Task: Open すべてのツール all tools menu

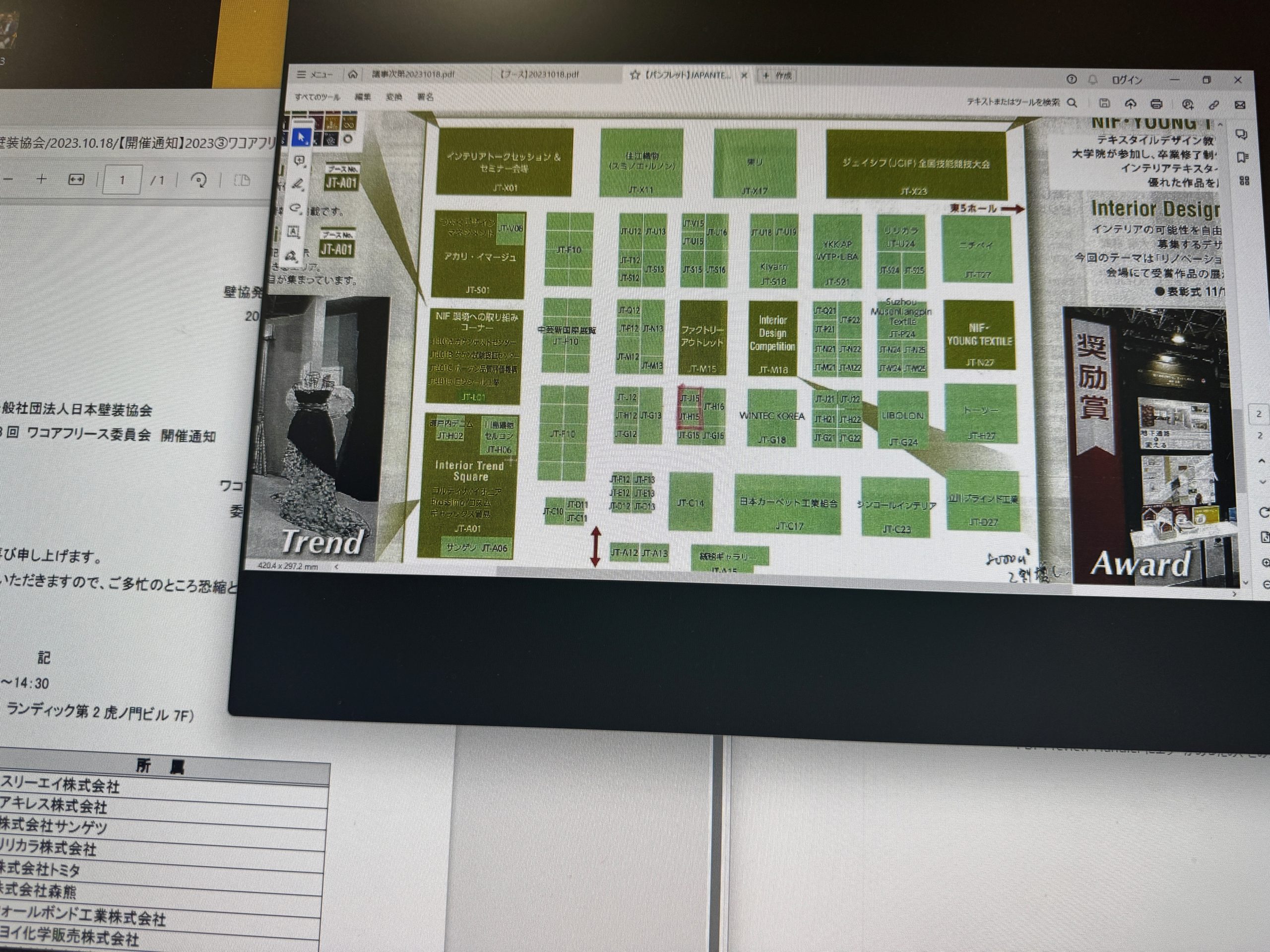Action: click(x=317, y=98)
